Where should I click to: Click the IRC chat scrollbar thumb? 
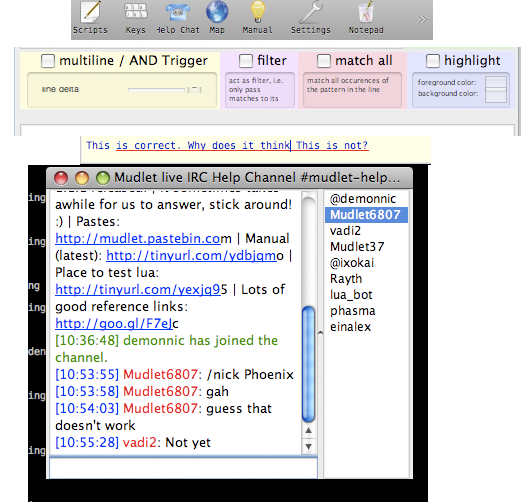[308, 364]
